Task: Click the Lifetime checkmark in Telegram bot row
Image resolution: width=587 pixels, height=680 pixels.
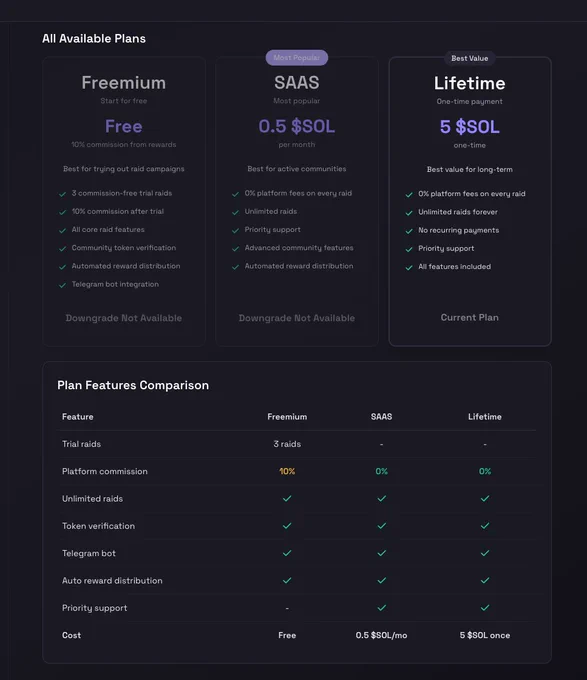Action: pyautogui.click(x=485, y=553)
